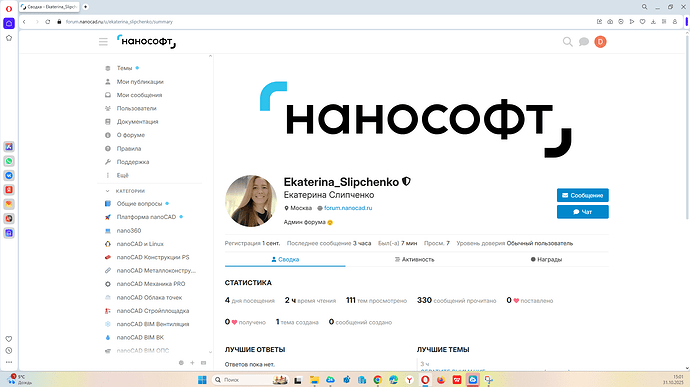Open the orange user avatar menu
The height and width of the screenshot is (387, 690).
(x=600, y=42)
